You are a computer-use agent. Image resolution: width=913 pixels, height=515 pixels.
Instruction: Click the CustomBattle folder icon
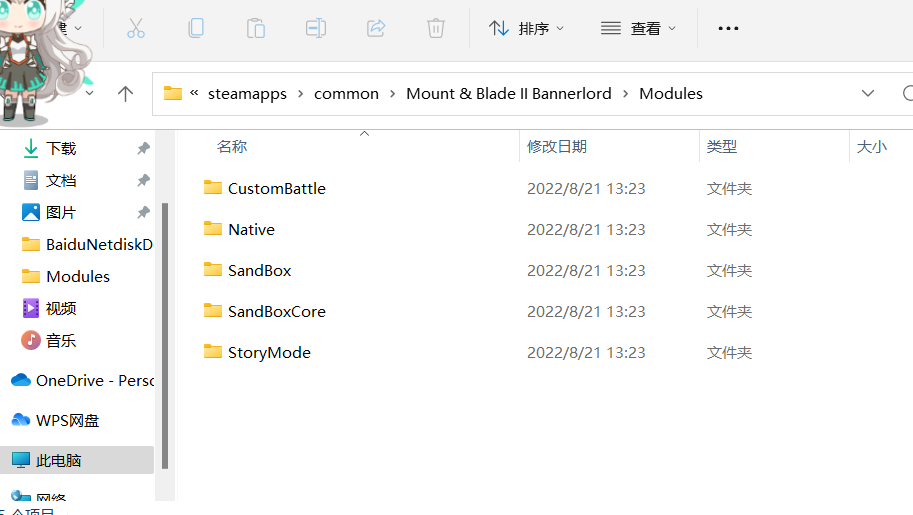tap(213, 188)
